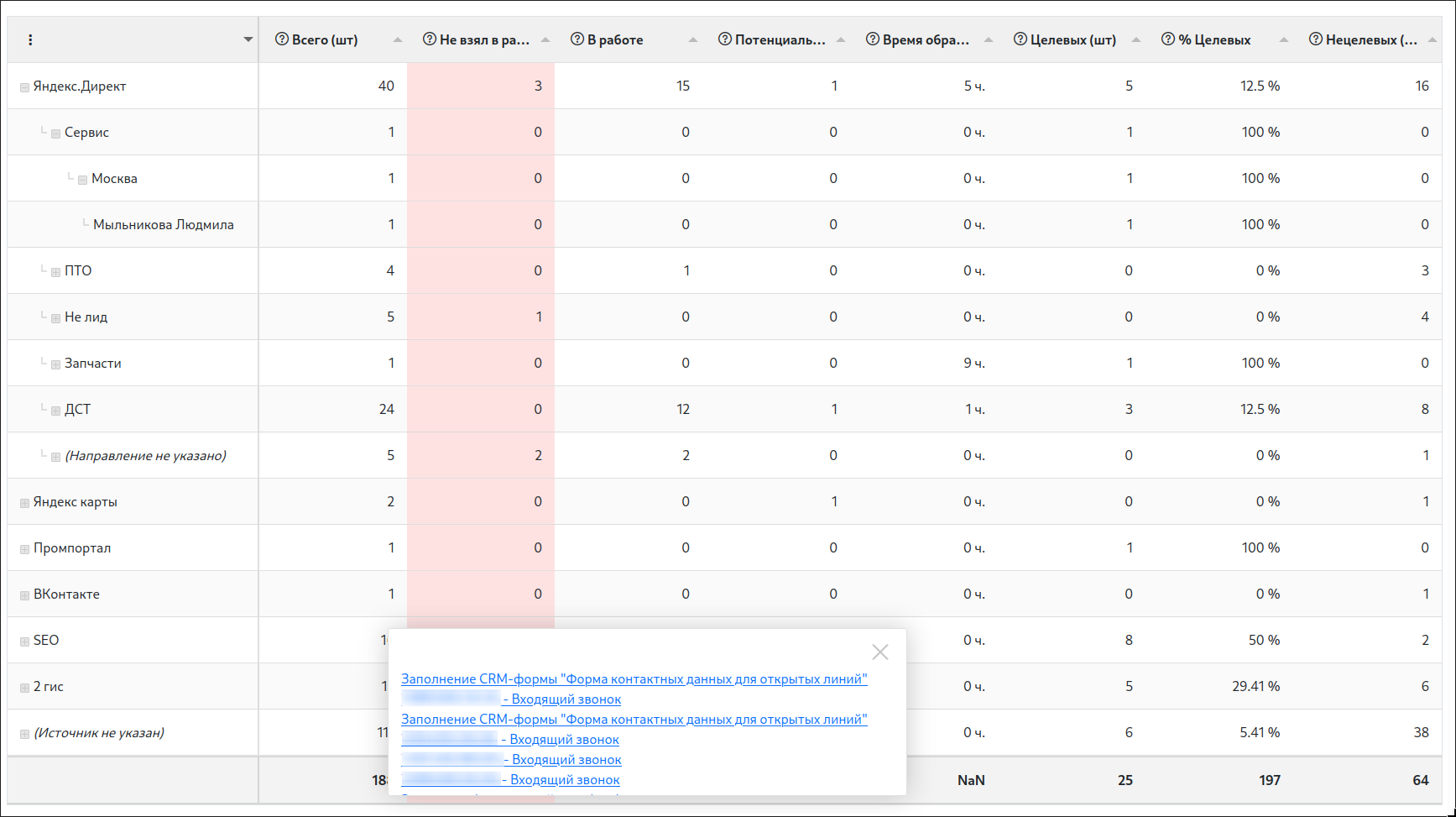The width and height of the screenshot is (1456, 817).
Task: Select the Мыльникова Людмила row name
Action: tap(164, 224)
